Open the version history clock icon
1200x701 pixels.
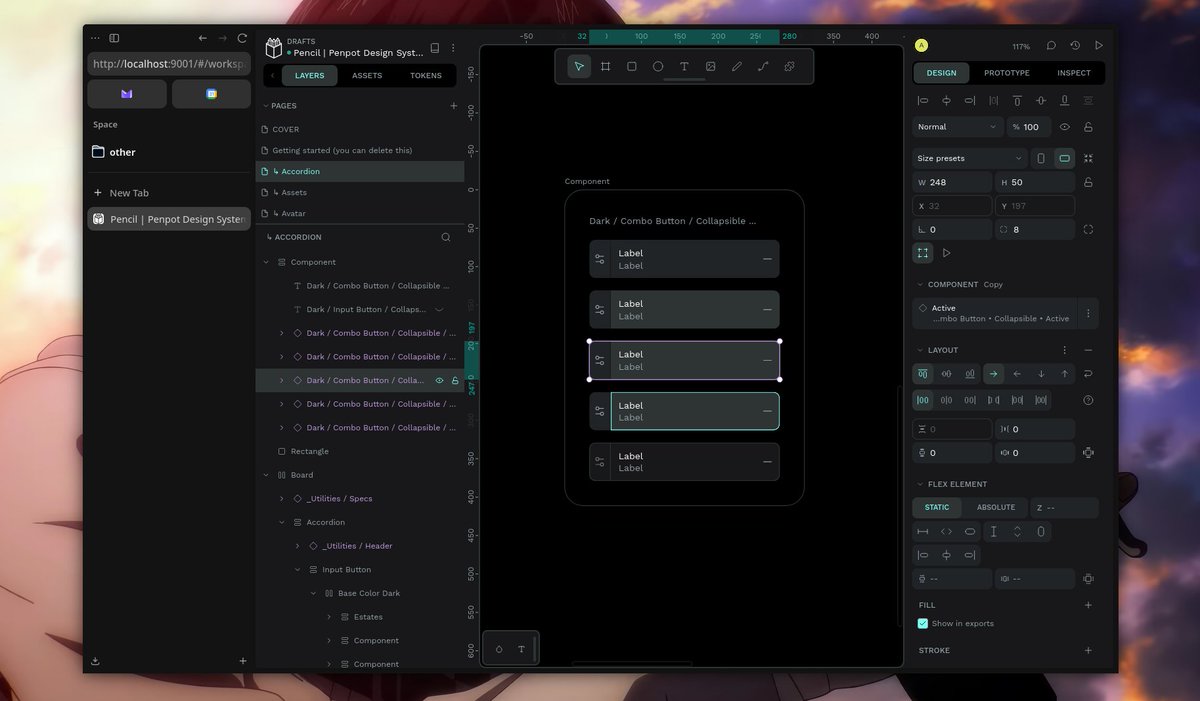1075,46
